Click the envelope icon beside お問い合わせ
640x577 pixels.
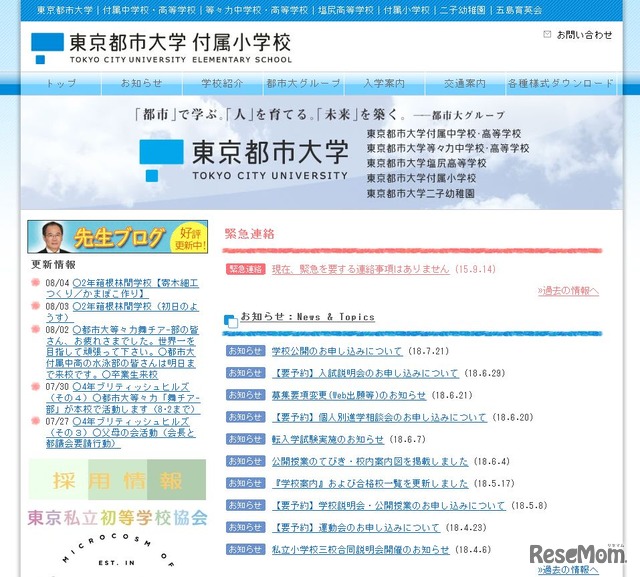tap(547, 34)
